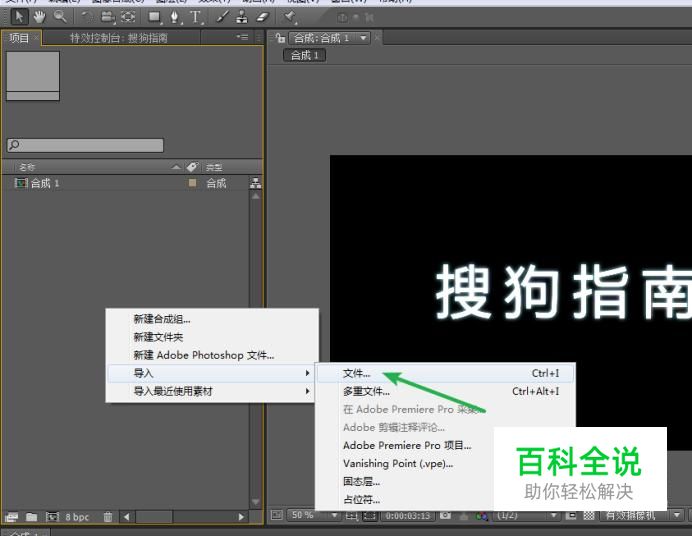This screenshot has width=692, height=536.
Task: Click the new composition icon at panel bottom
Action: 53,517
